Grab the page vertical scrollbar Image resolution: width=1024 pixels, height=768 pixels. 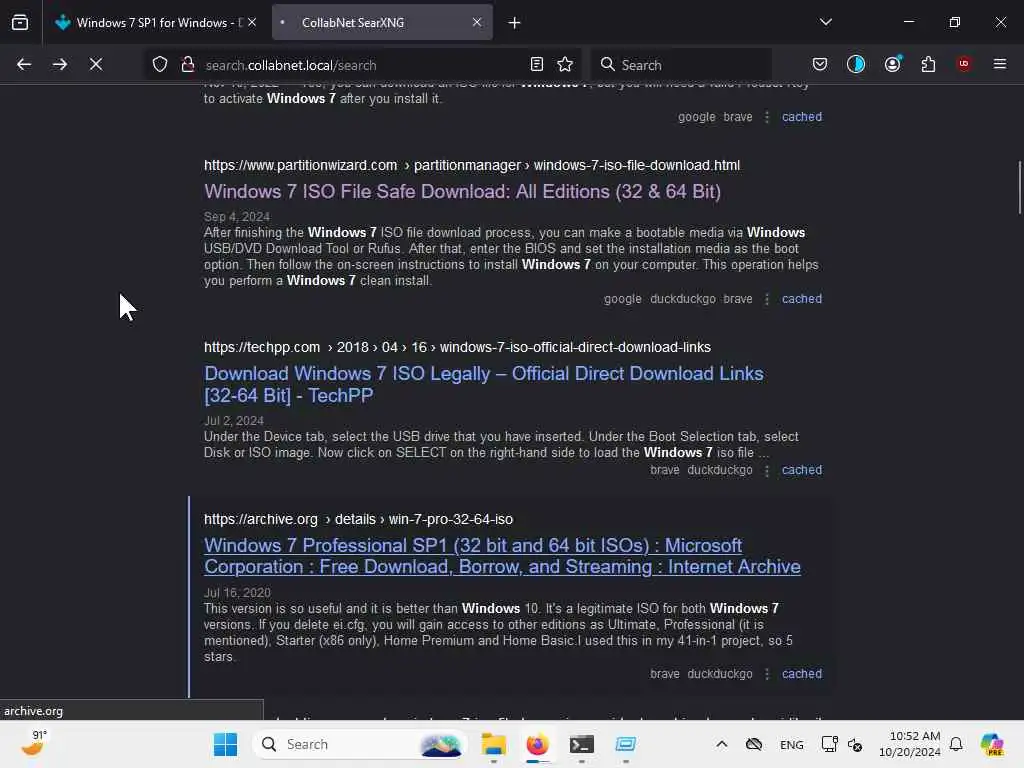(x=1019, y=187)
